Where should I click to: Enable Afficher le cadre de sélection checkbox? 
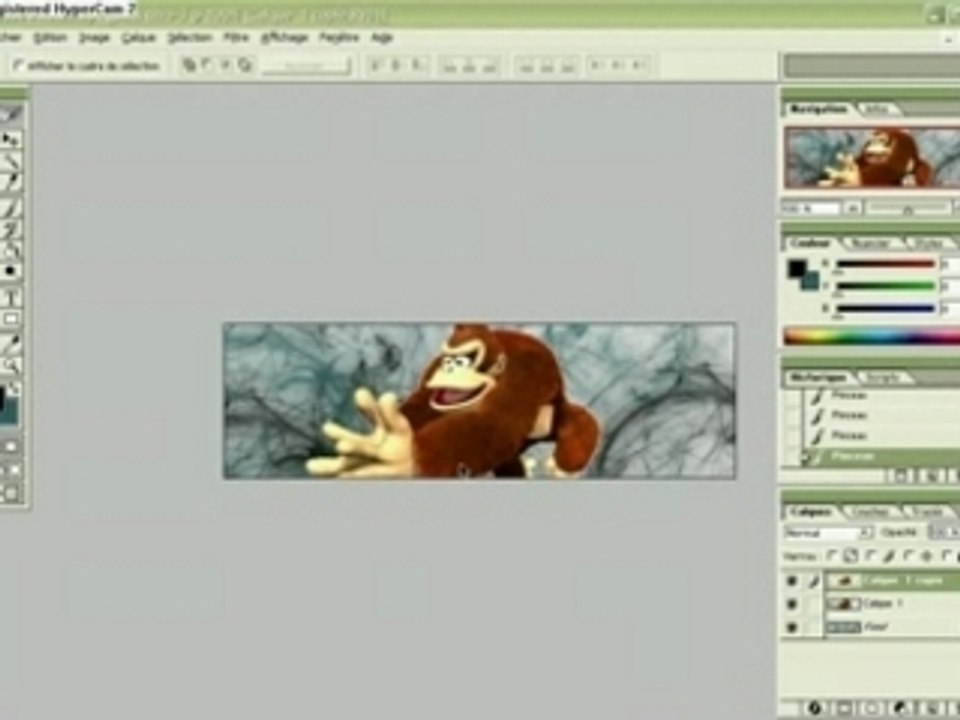pos(18,65)
